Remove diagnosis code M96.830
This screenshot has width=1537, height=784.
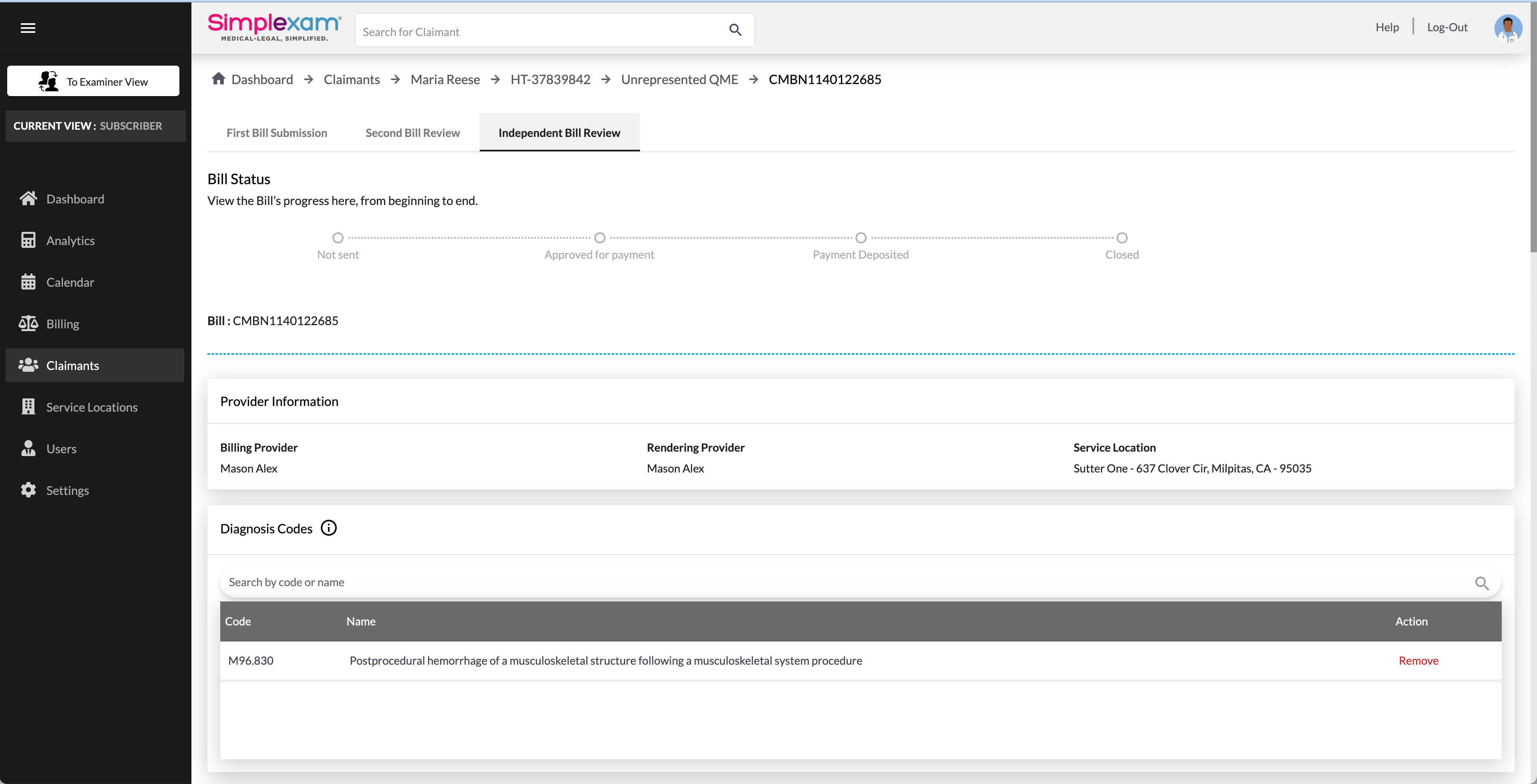click(1418, 661)
